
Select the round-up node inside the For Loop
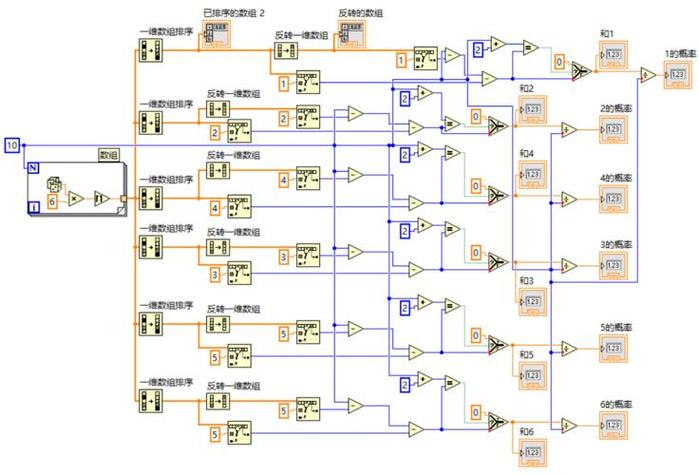[101, 198]
